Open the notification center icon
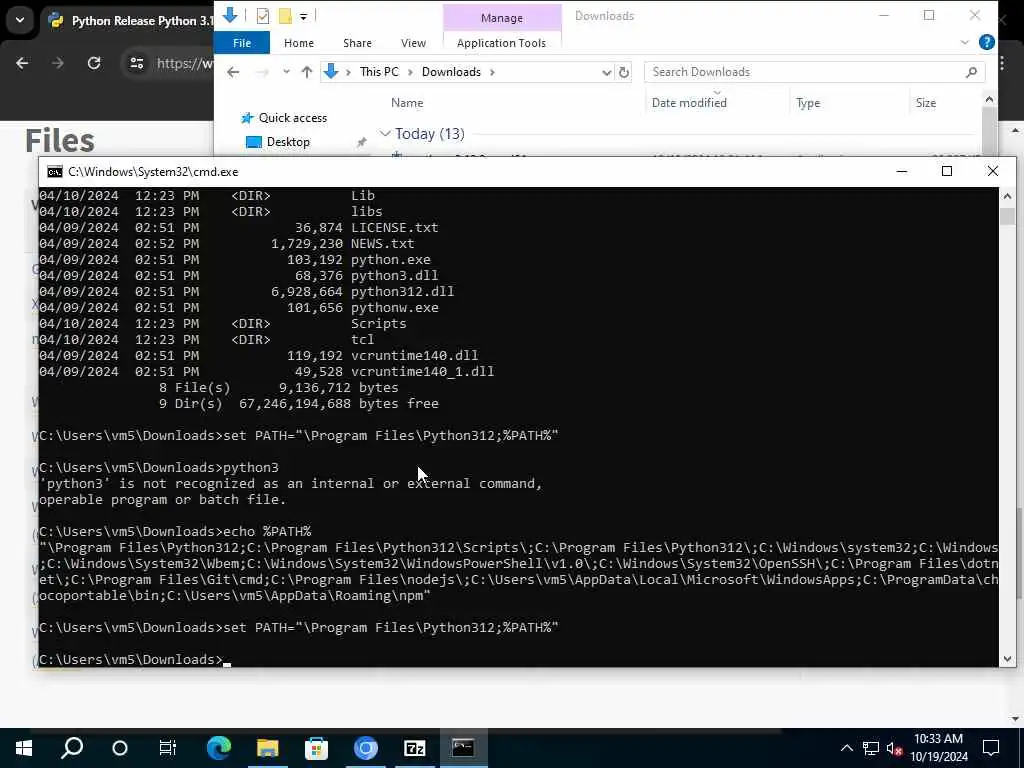Viewport: 1024px width, 768px height. tap(991, 748)
